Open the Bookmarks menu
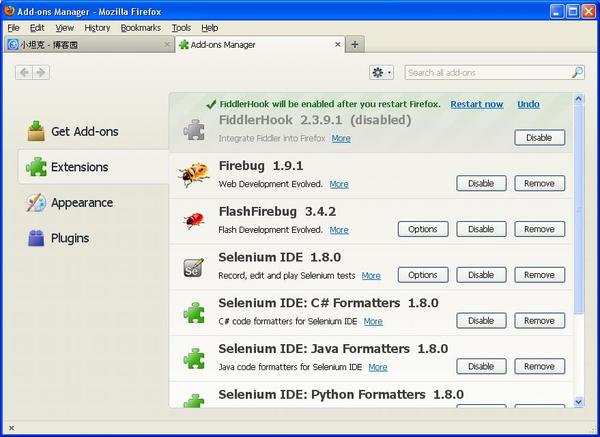 140,28
